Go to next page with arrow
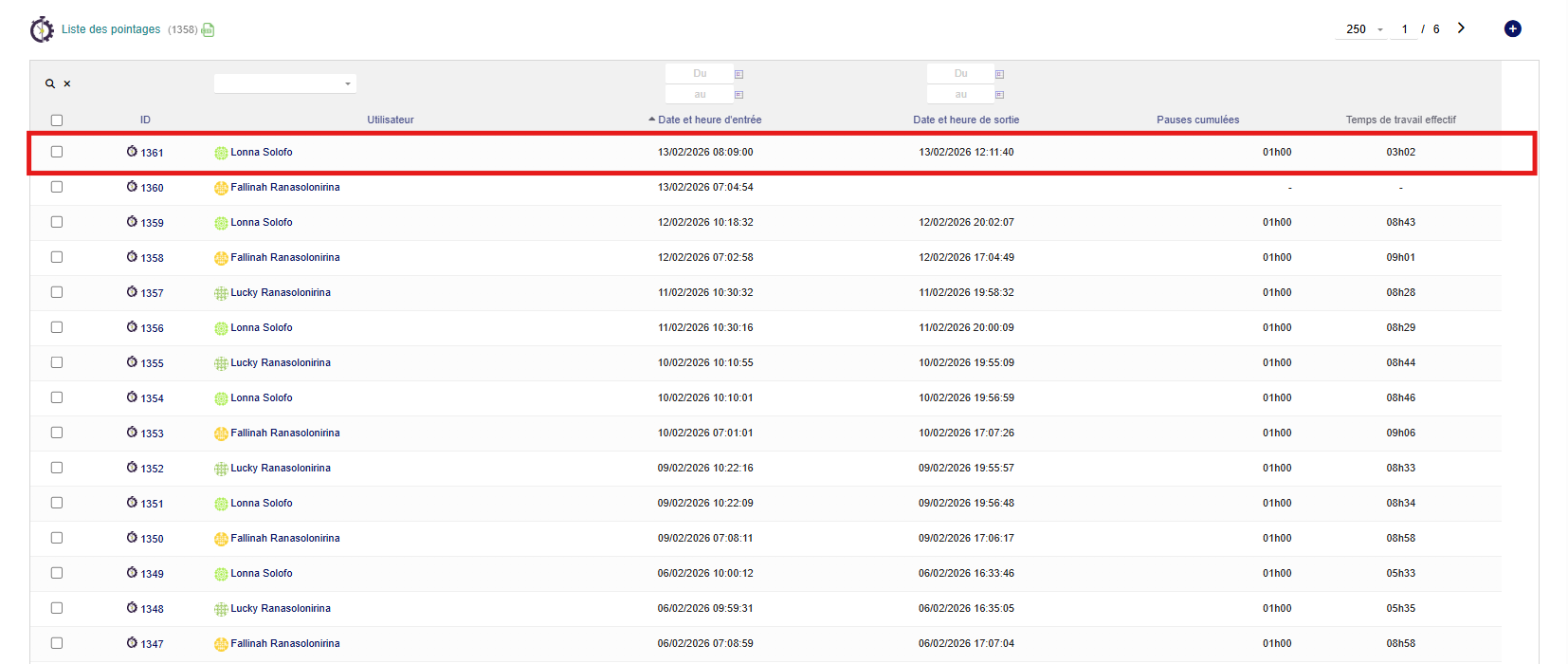1568x664 pixels. [x=1461, y=28]
